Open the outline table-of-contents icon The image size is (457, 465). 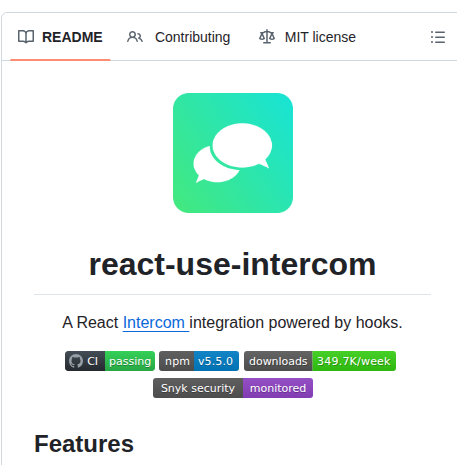tap(438, 37)
